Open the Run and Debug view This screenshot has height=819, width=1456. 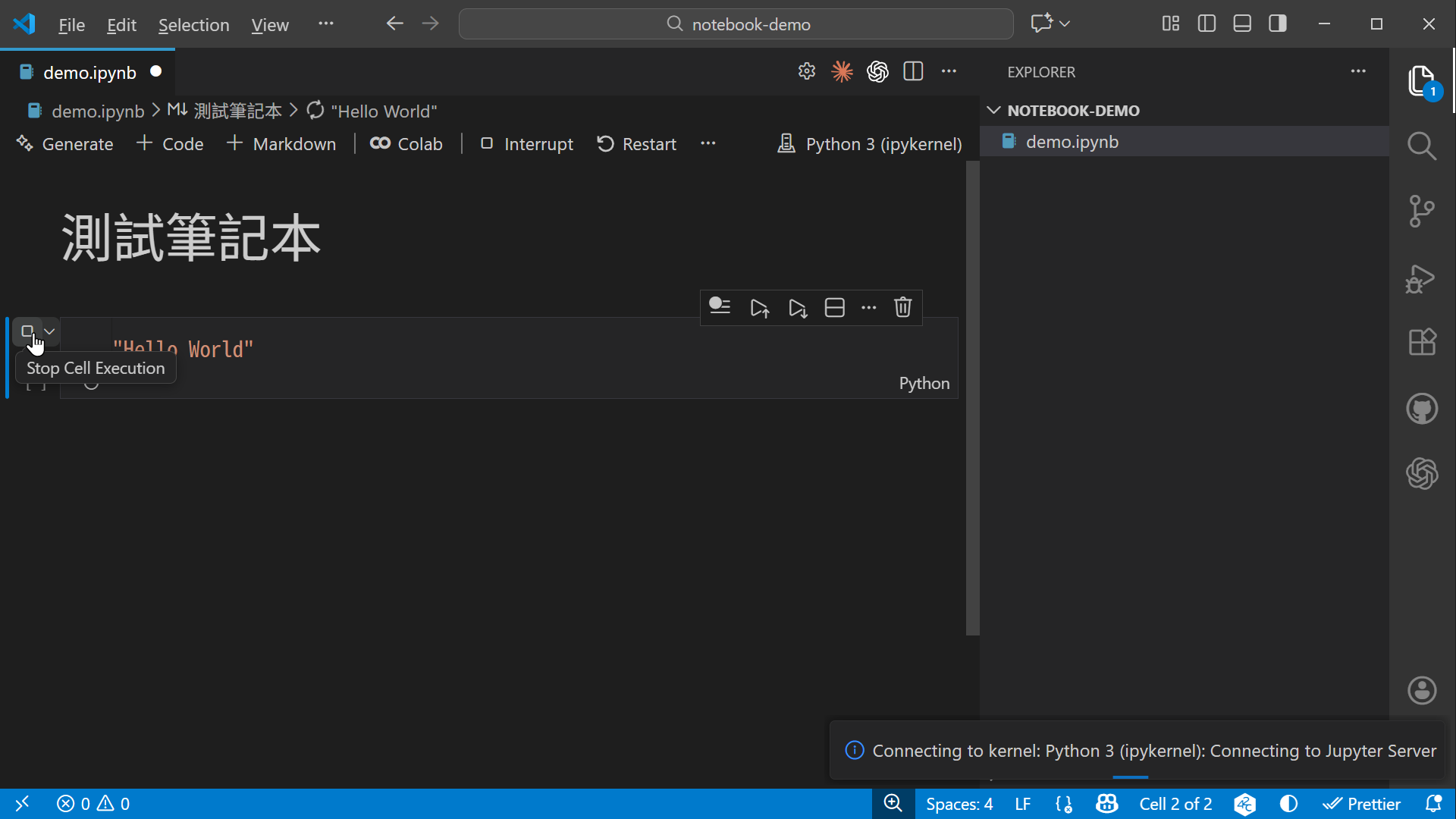(x=1422, y=278)
